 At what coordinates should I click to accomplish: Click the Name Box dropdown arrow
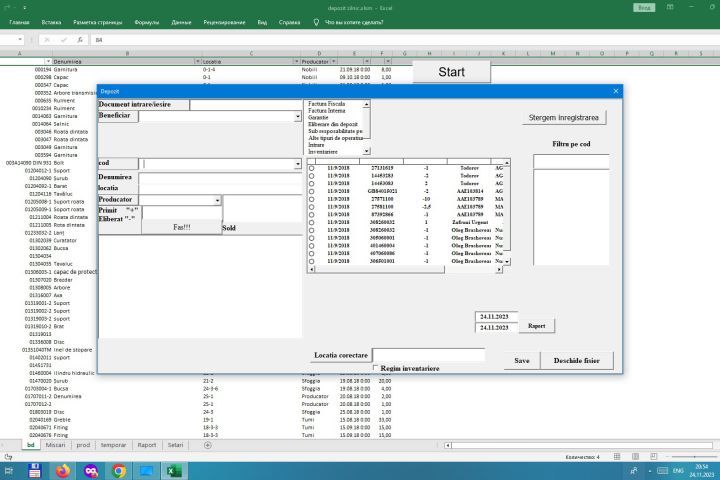[20, 40]
